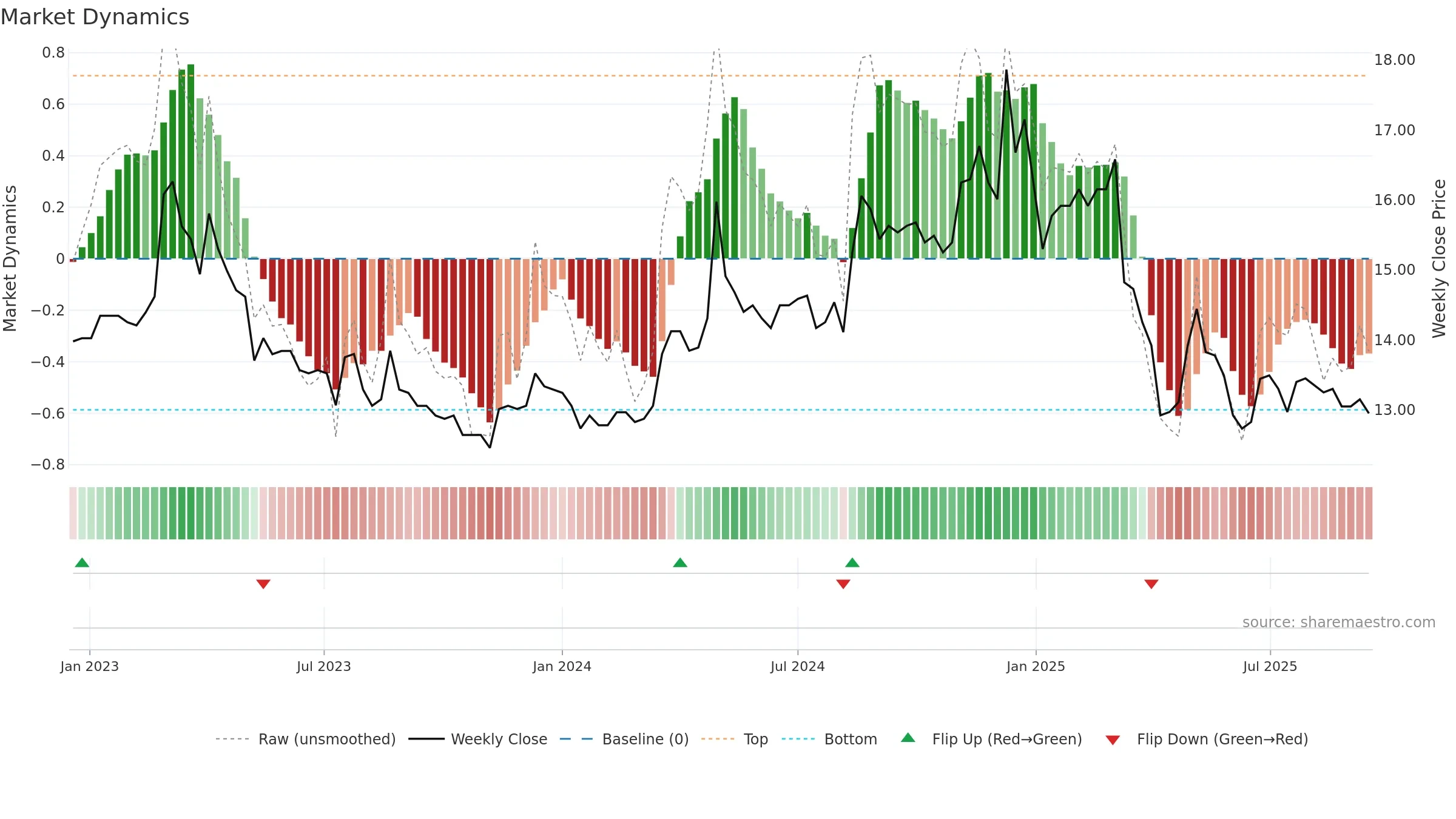Click the −0.4 left axis label
This screenshot has height=819, width=1456.
click(x=48, y=362)
